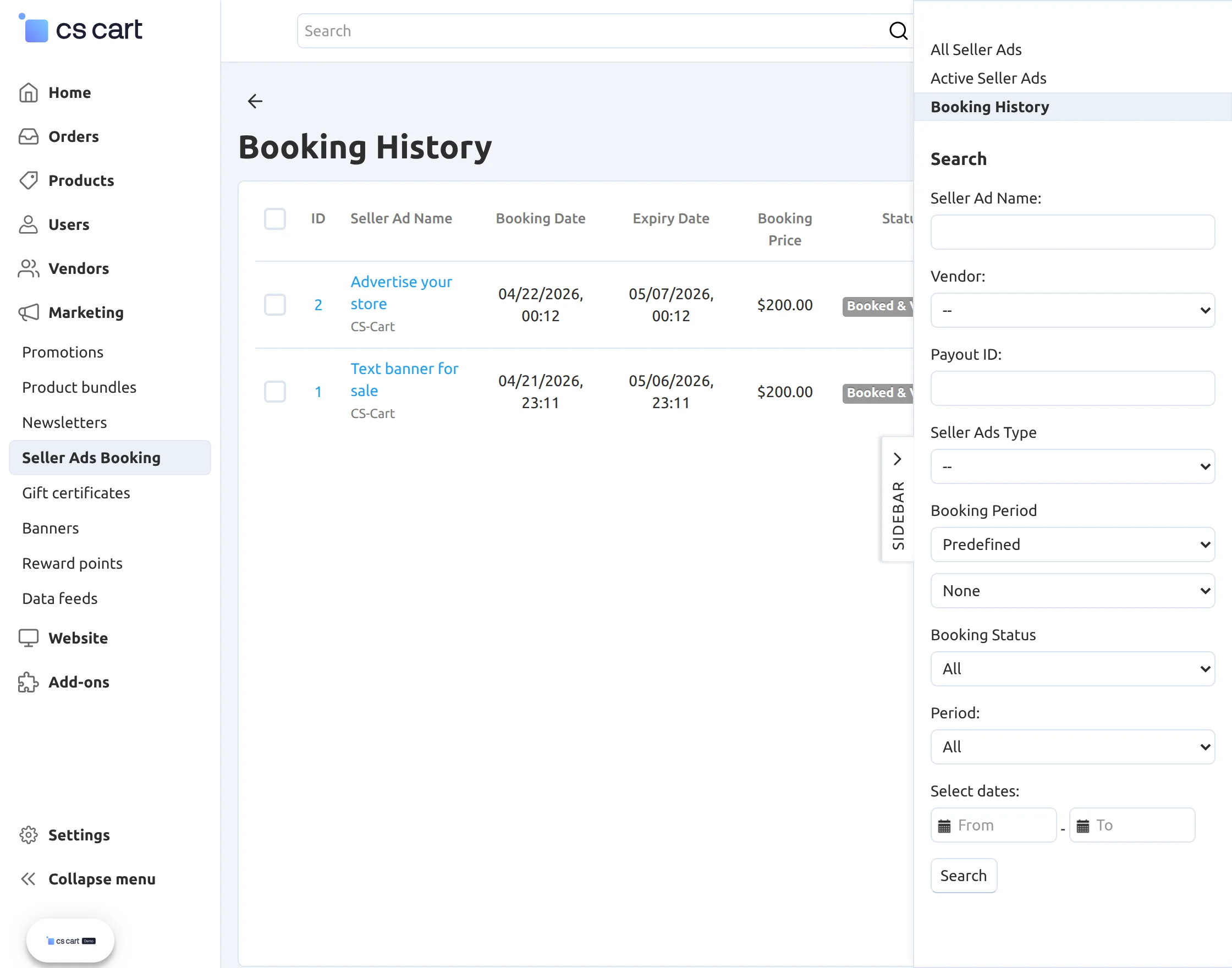Open the Website monitor icon
The height and width of the screenshot is (968, 1232).
pyautogui.click(x=29, y=638)
